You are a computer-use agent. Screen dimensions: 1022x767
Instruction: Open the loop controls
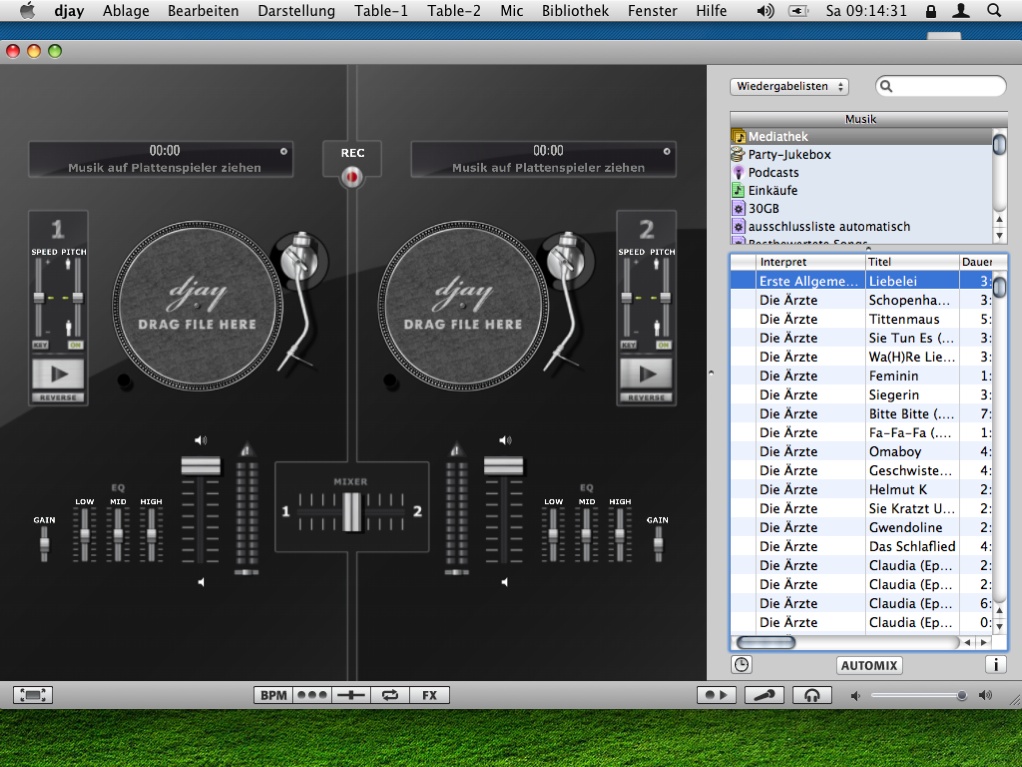click(x=390, y=695)
